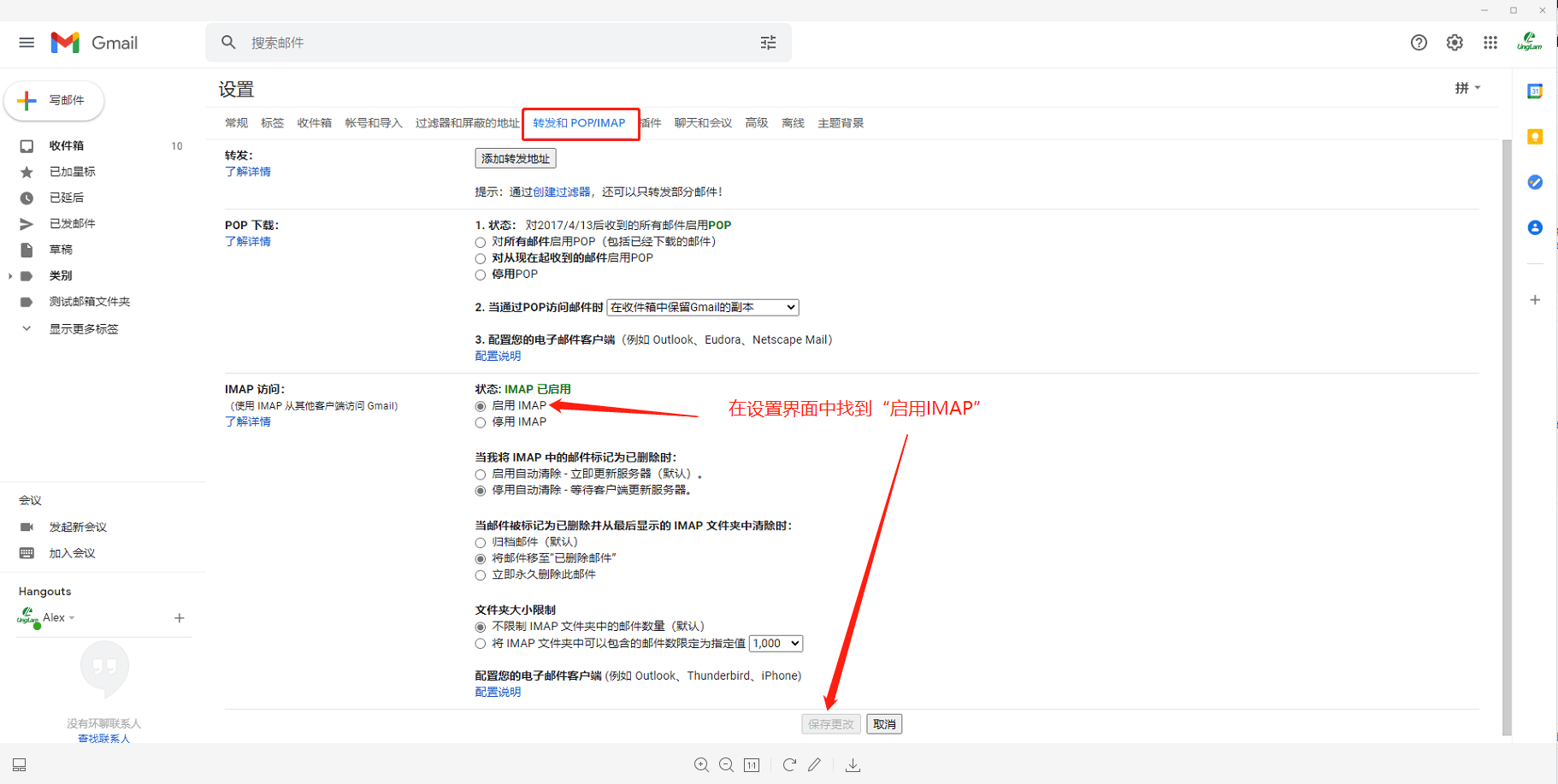Open the main menu hamburger icon

(x=27, y=43)
